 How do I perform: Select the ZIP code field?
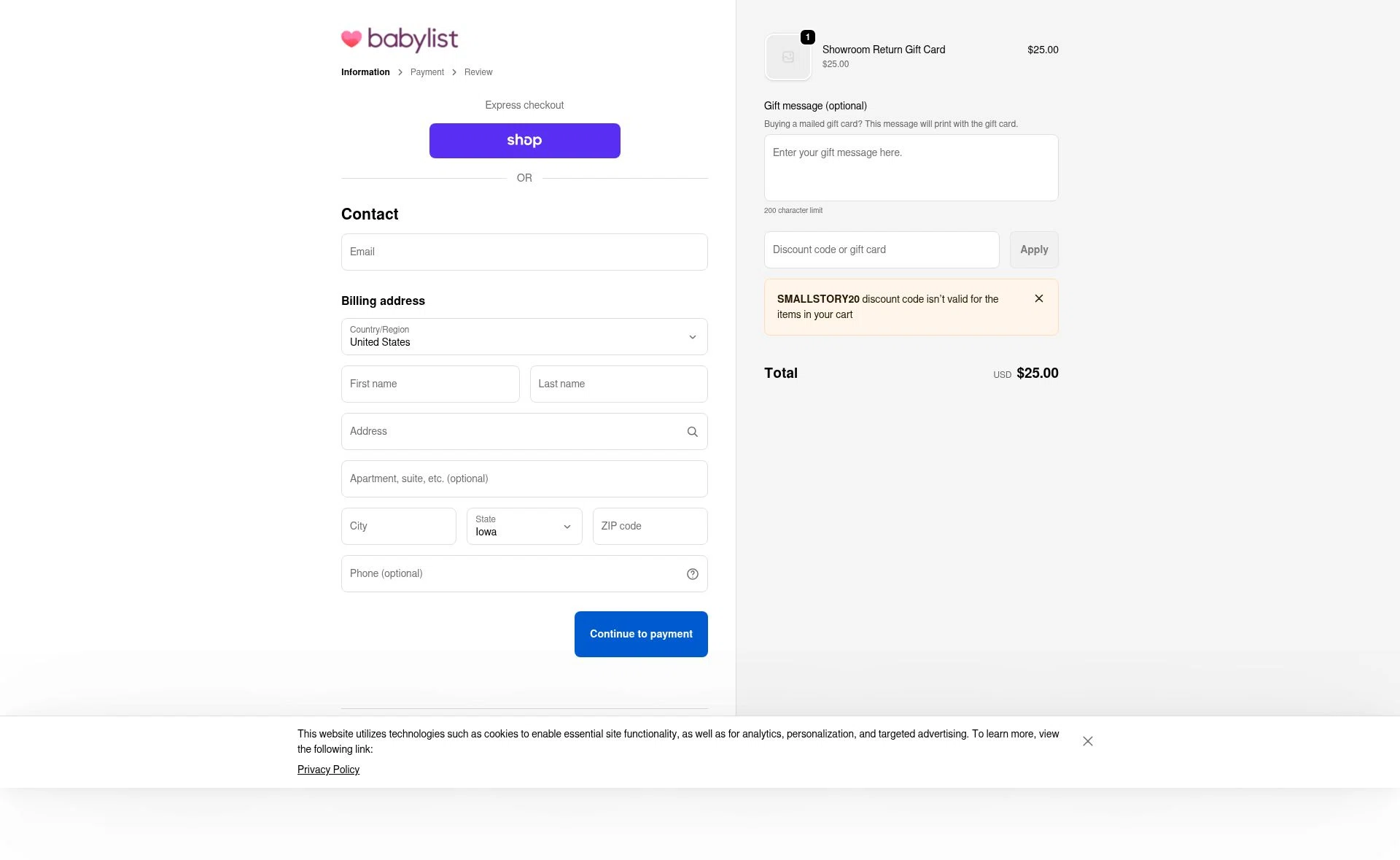(649, 527)
